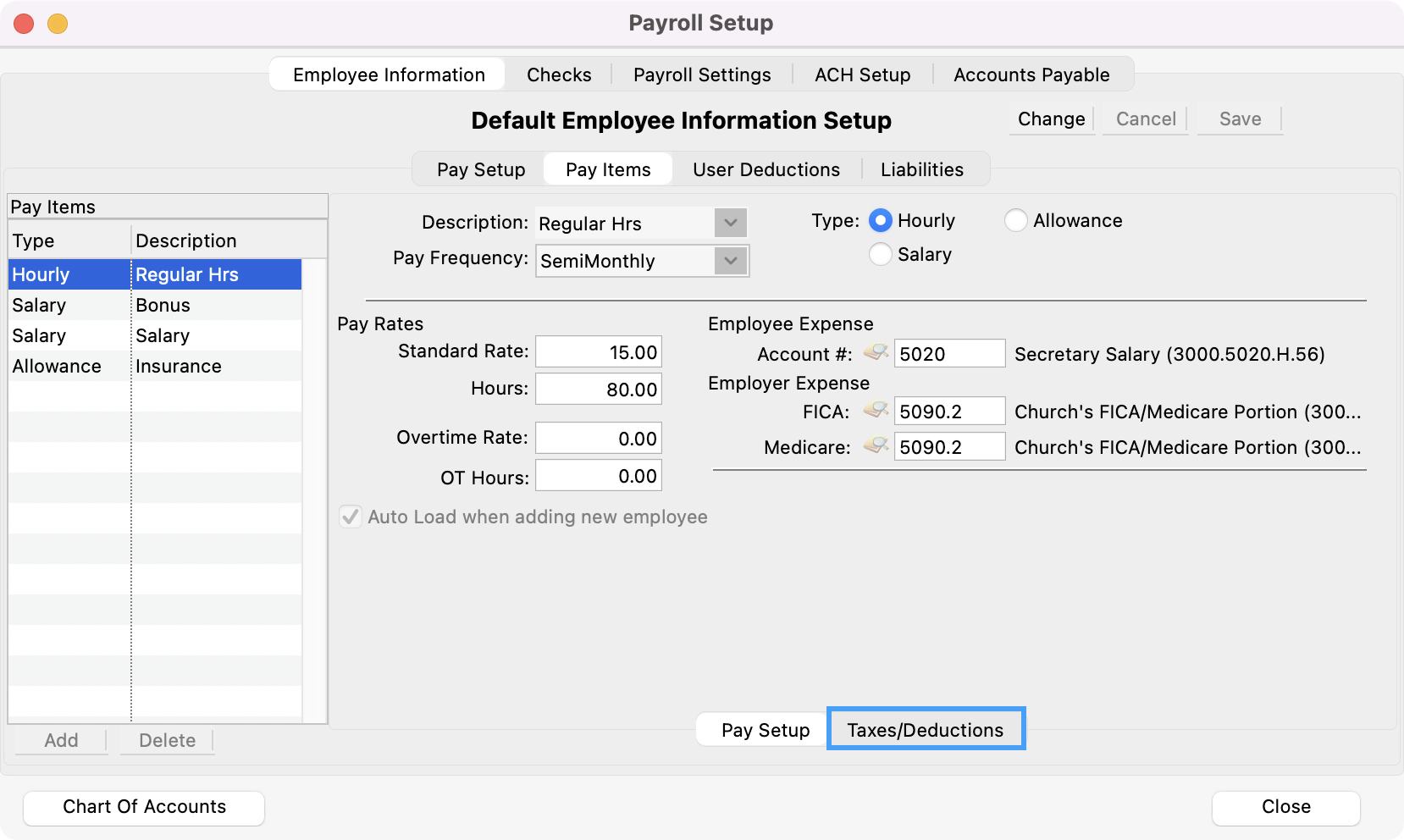Expand the Description dropdown
The width and height of the screenshot is (1404, 840).
point(730,224)
